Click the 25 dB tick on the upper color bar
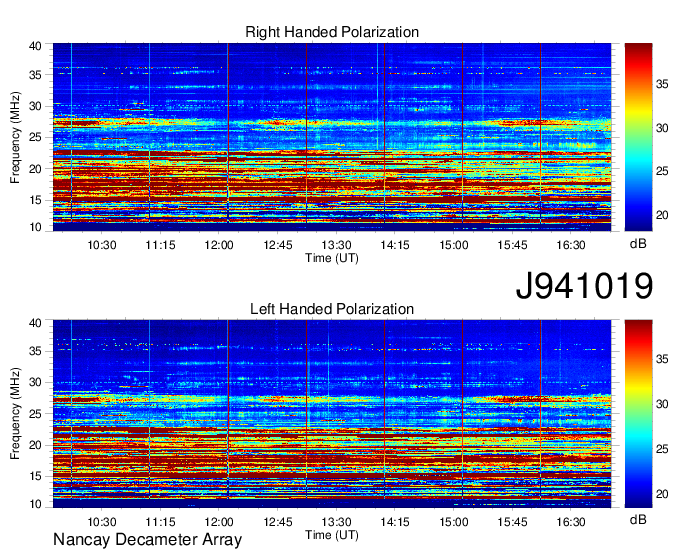Screen dimensions: 680x552 click(x=662, y=171)
